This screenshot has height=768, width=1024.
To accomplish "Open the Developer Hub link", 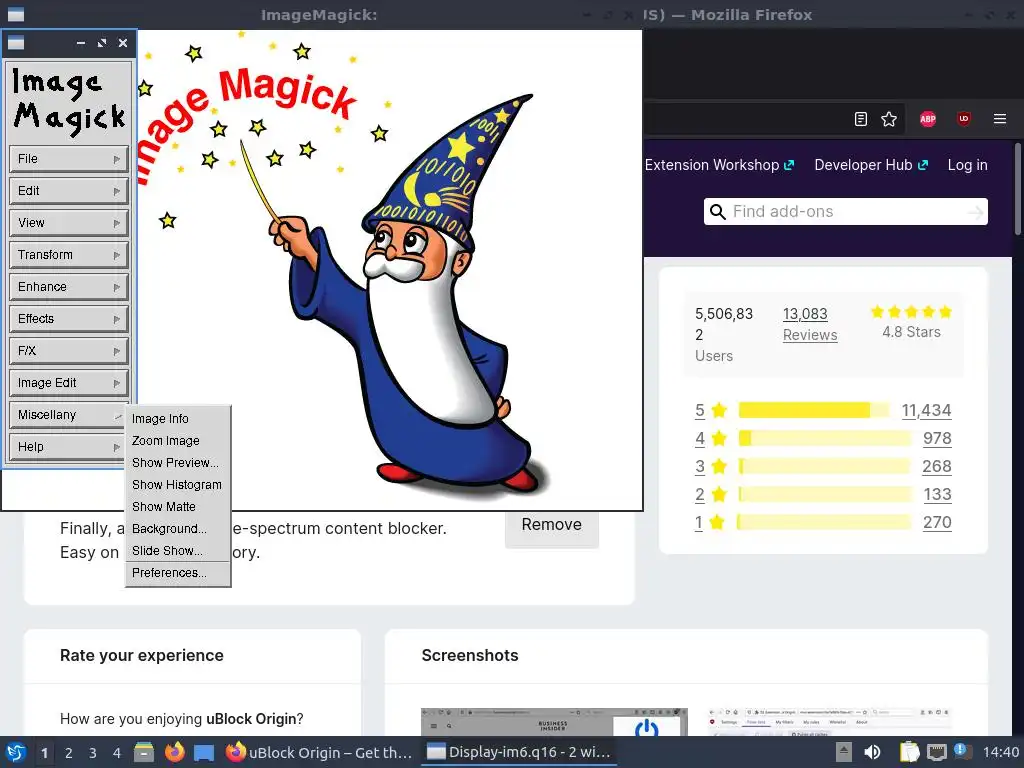I will pyautogui.click(x=871, y=165).
